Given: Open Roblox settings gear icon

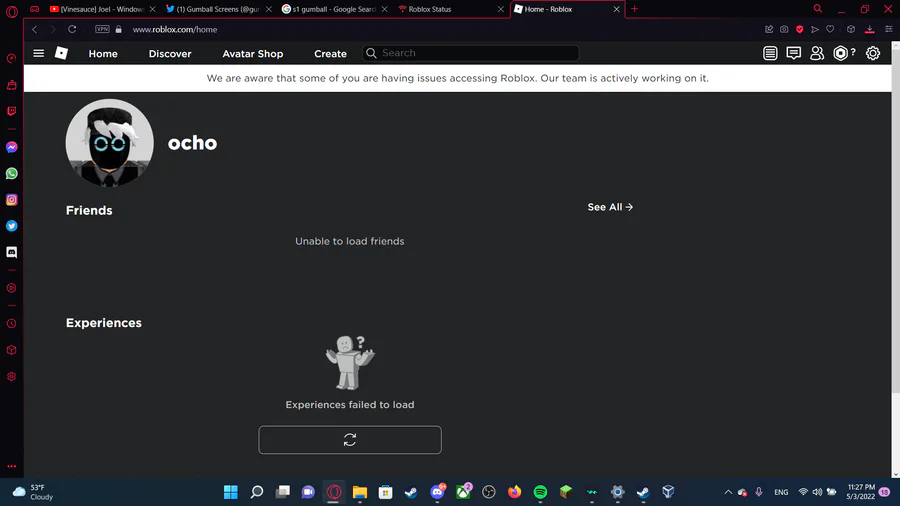Looking at the screenshot, I should (x=872, y=53).
